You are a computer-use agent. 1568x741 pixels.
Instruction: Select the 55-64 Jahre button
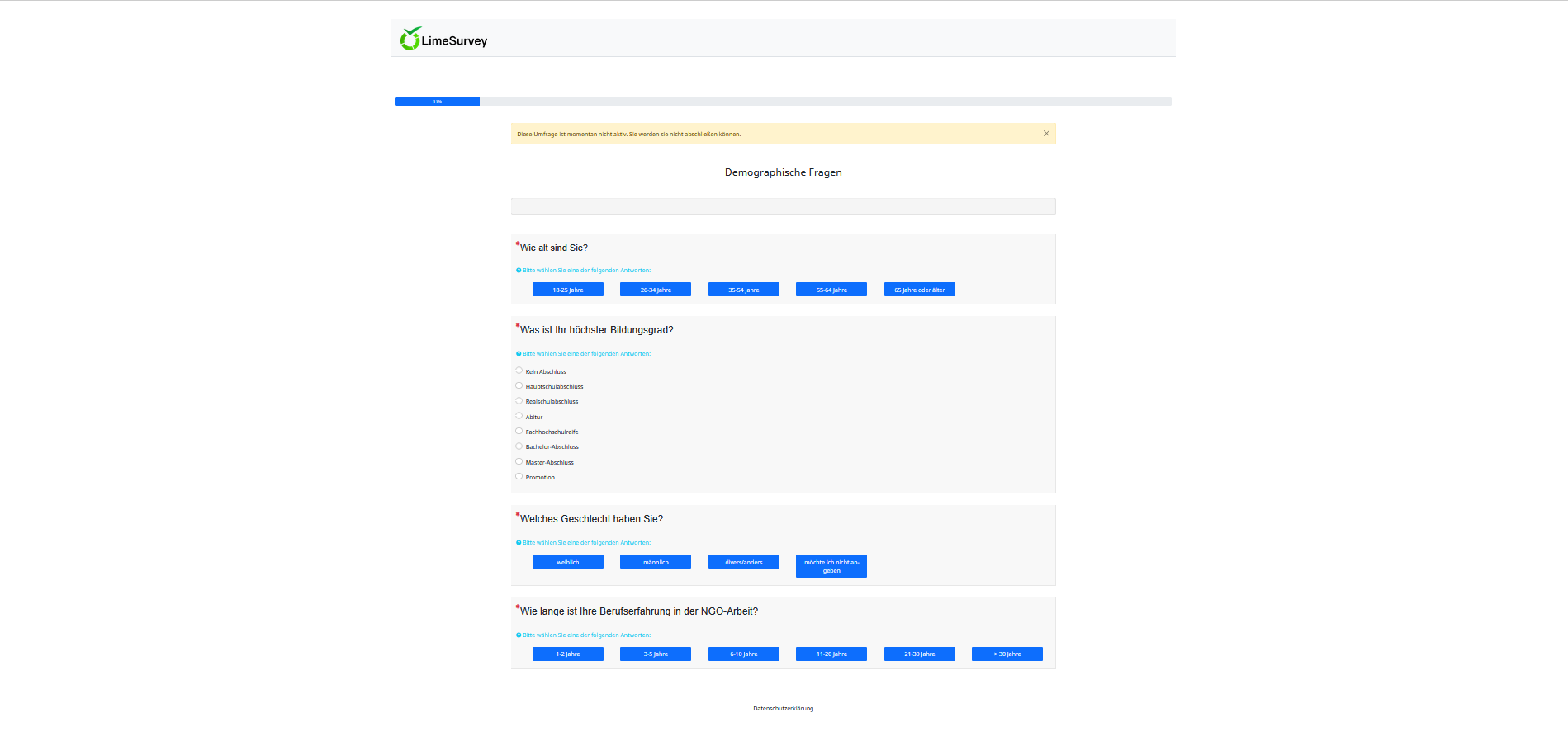[x=831, y=290]
